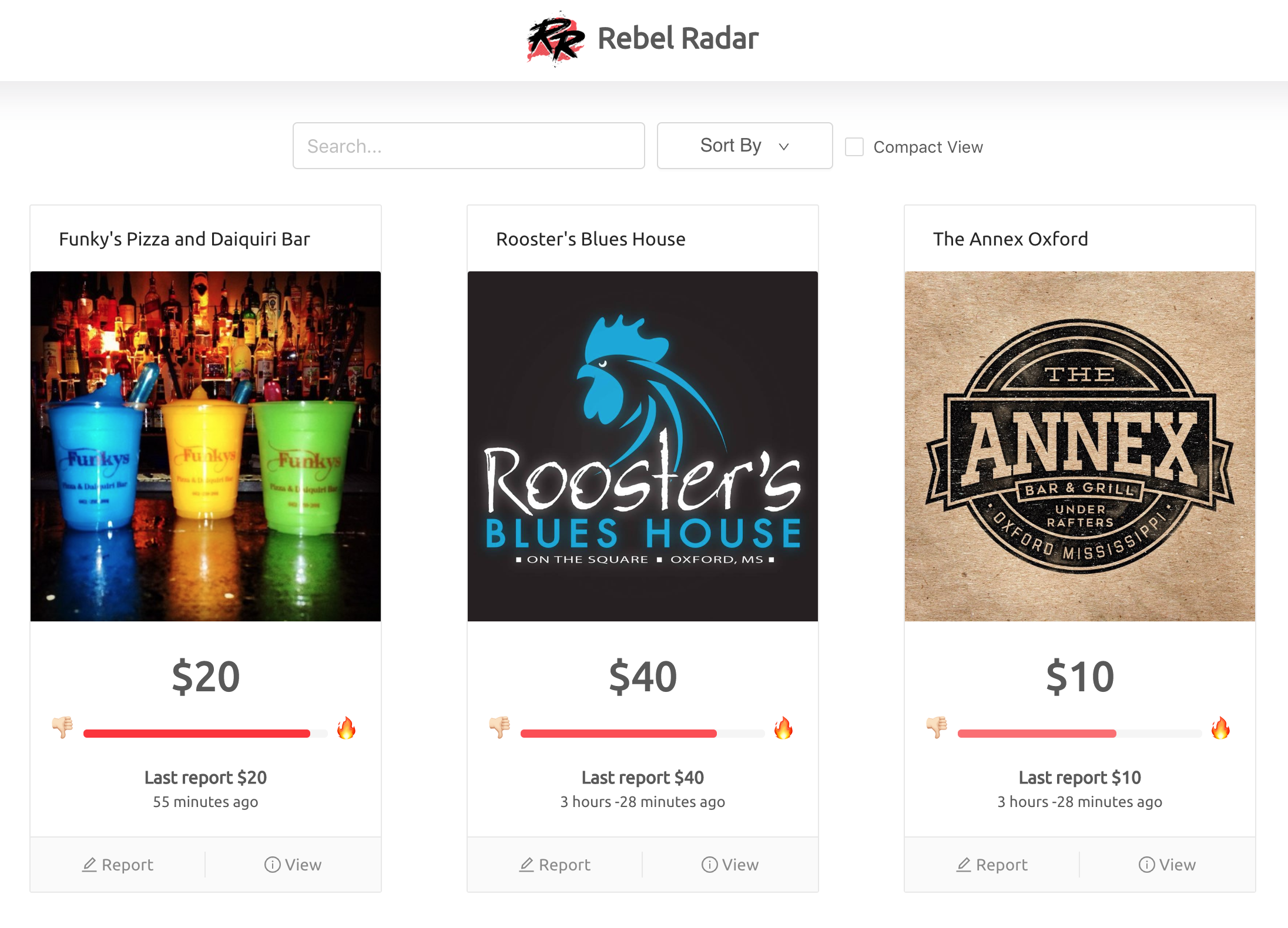View details for Rooster's Blues House
Image resolution: width=1288 pixels, height=928 pixels.
pyautogui.click(x=730, y=865)
